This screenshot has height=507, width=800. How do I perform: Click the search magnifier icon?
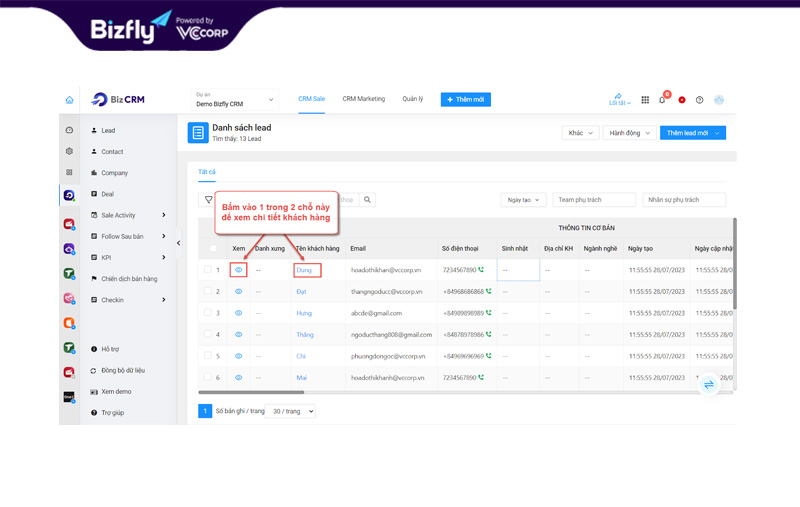tap(368, 200)
